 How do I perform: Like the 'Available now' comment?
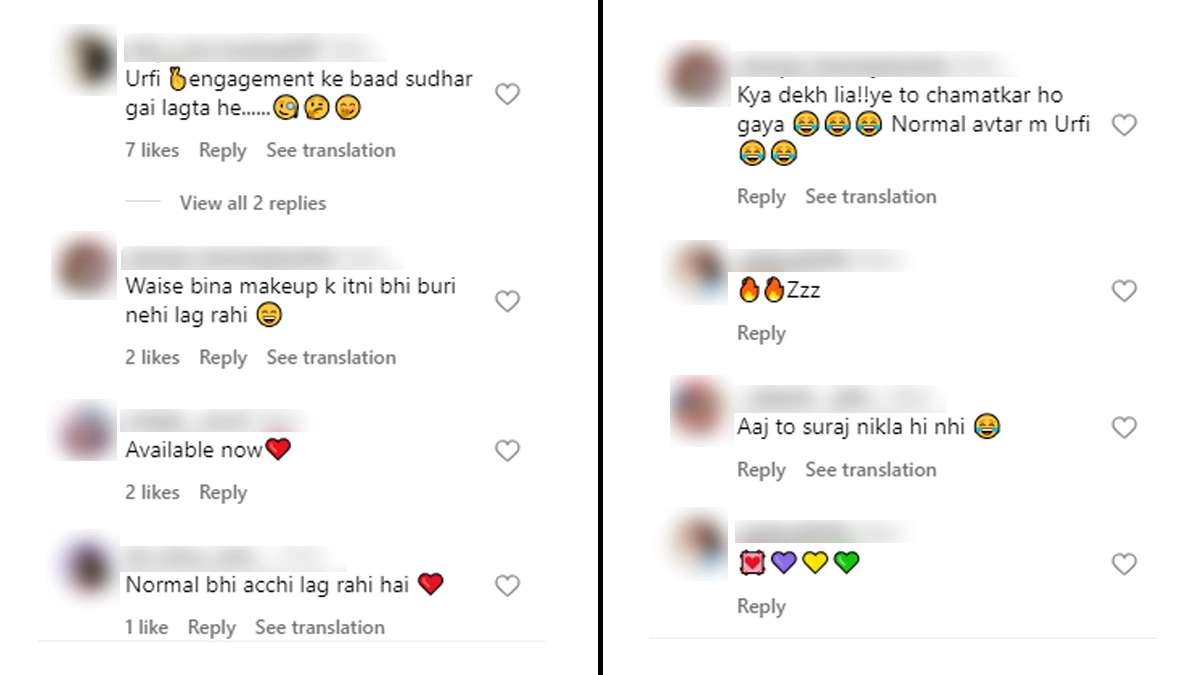tap(508, 451)
